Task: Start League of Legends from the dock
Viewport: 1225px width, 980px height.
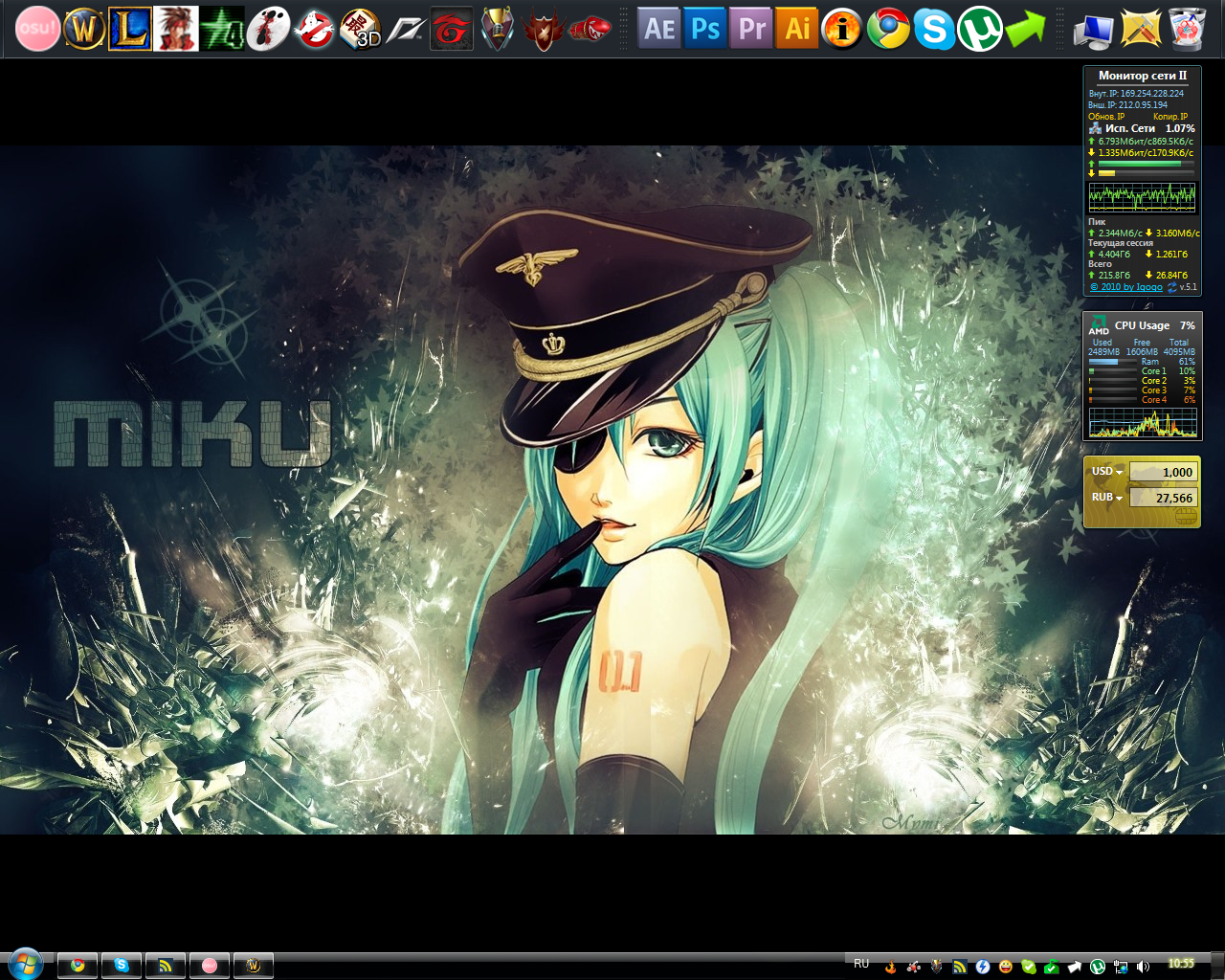Action: click(x=130, y=29)
